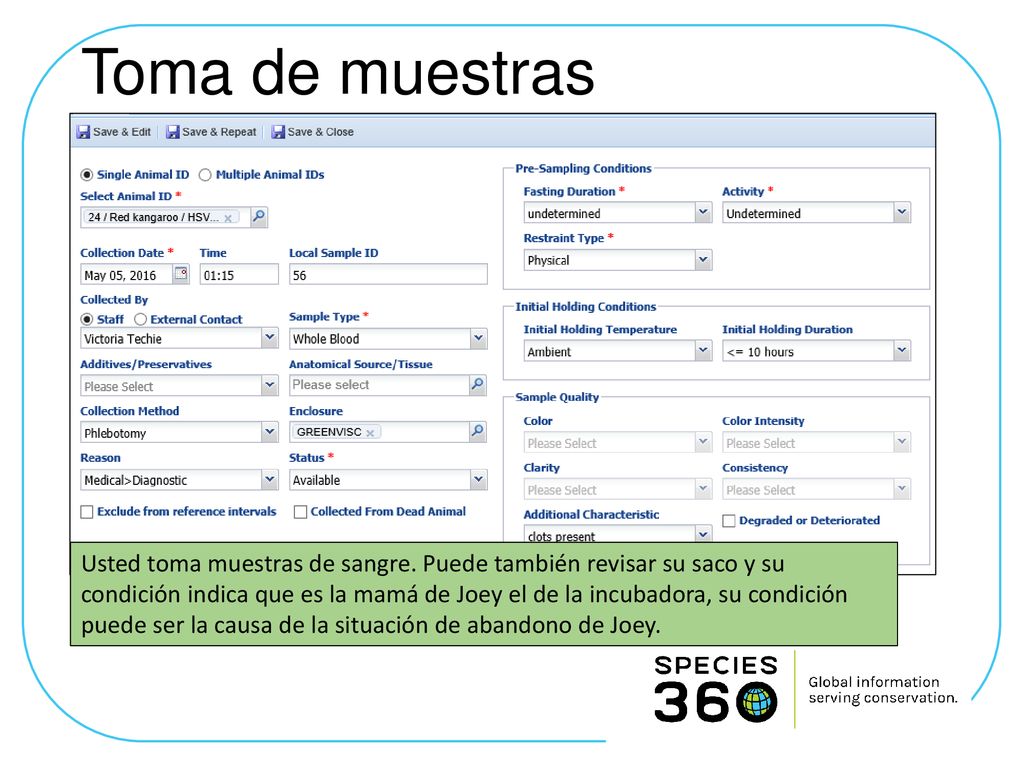
Task: Open the Fasting Duration dropdown
Action: click(x=703, y=212)
